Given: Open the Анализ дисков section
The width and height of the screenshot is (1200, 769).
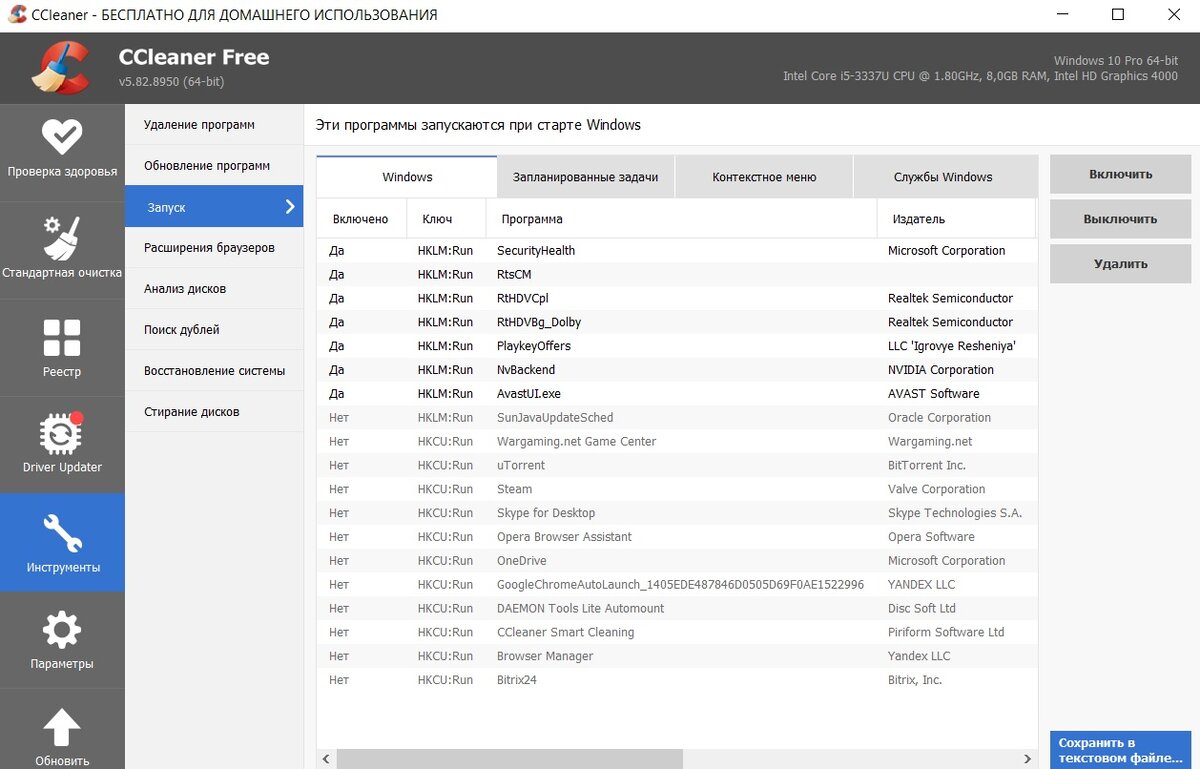Looking at the screenshot, I should 214,289.
